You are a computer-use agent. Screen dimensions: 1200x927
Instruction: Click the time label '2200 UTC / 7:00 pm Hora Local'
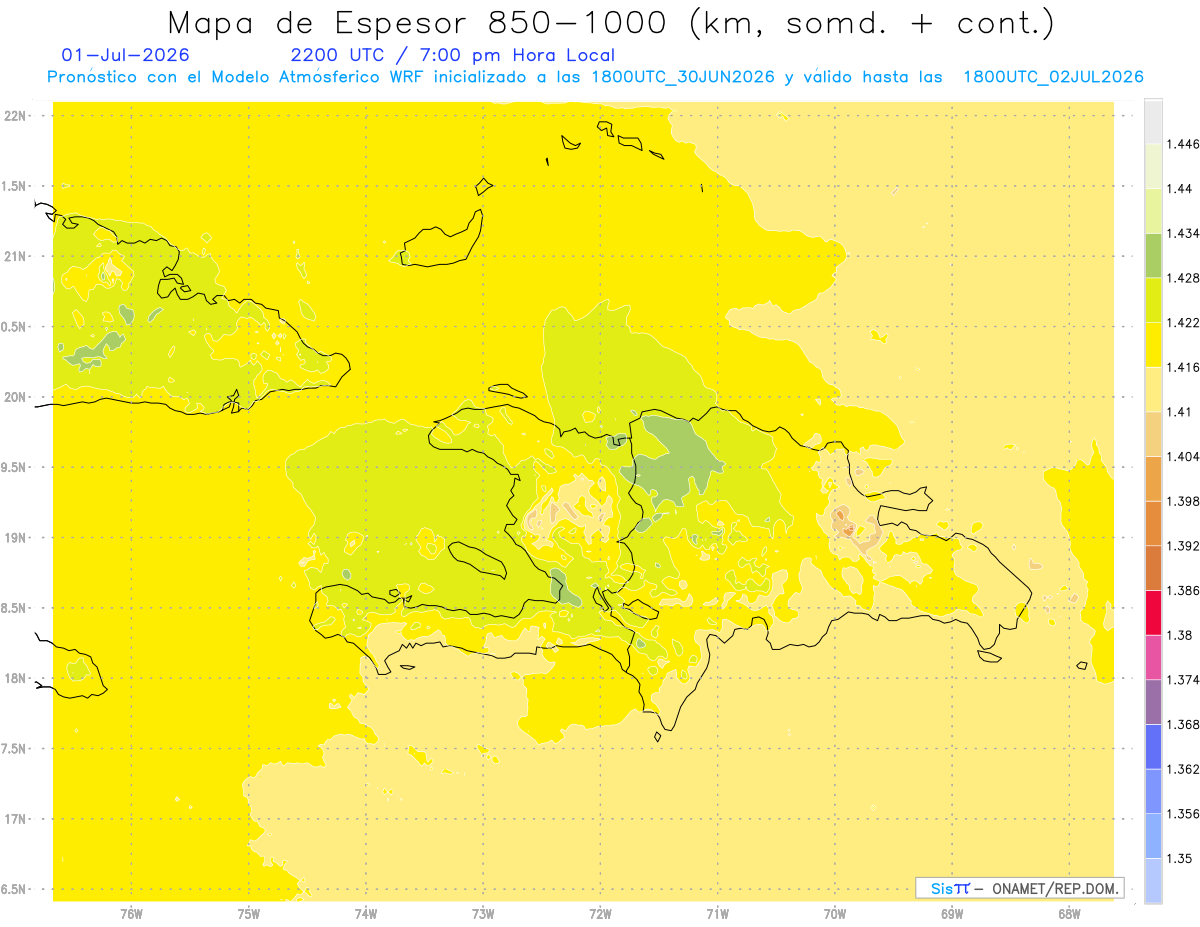[453, 55]
